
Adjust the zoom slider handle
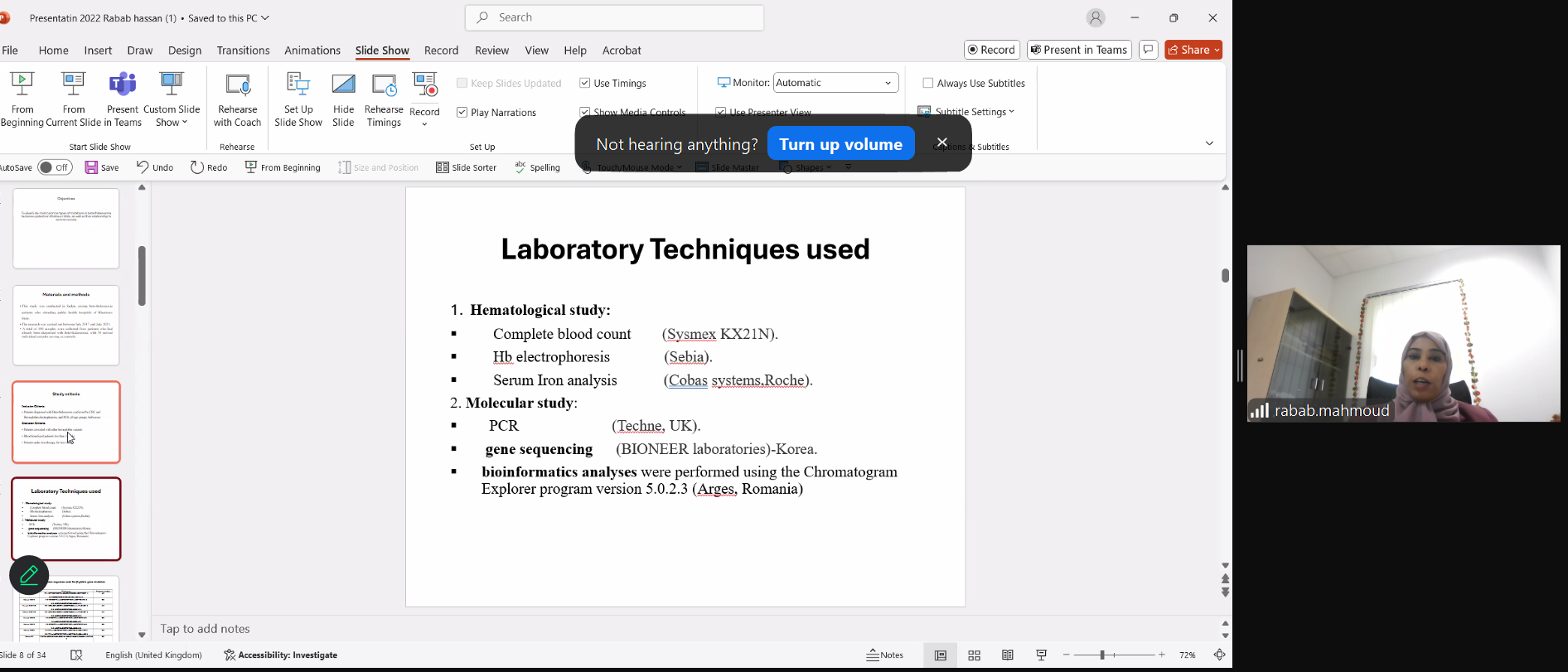pyautogui.click(x=1102, y=655)
